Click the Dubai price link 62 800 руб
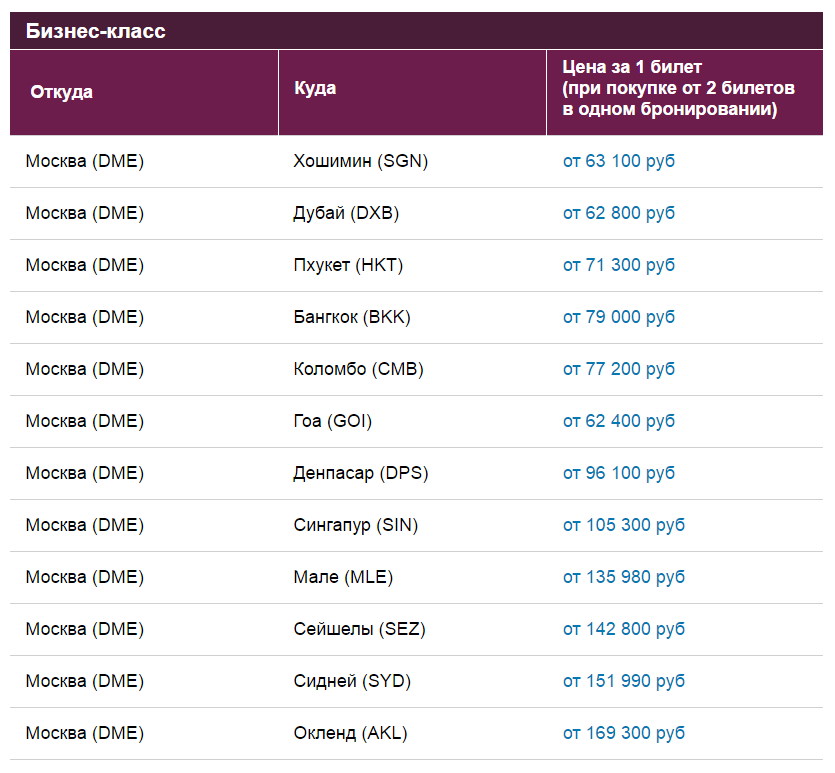Viewport: 835px width, 773px height. click(x=618, y=213)
